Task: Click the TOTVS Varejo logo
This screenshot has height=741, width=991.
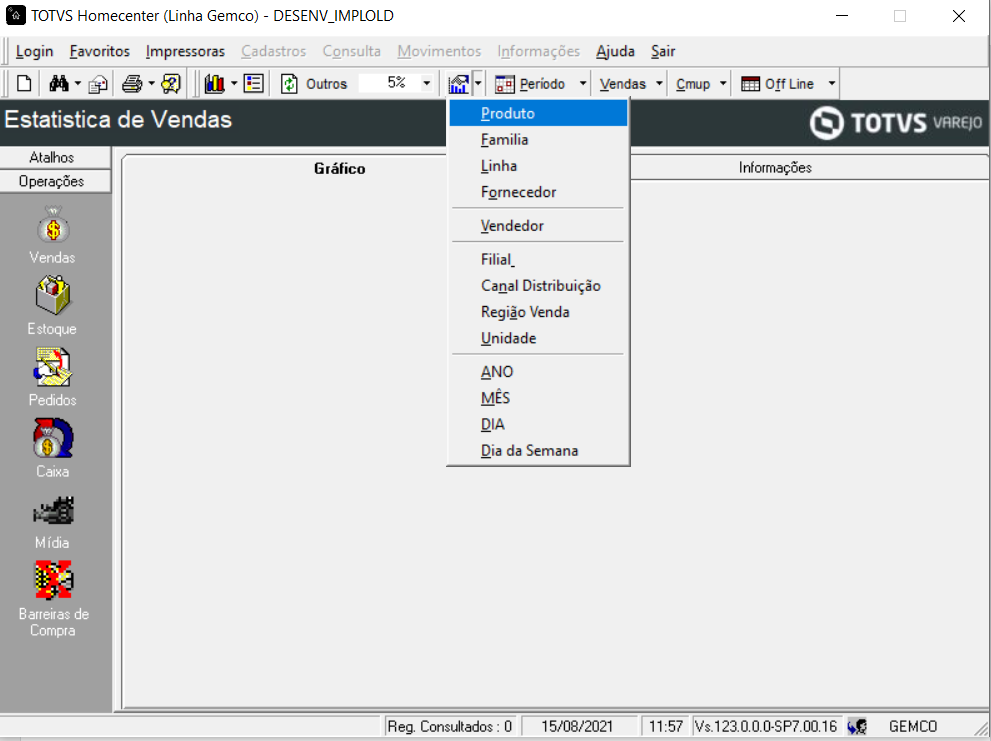Action: (x=896, y=123)
